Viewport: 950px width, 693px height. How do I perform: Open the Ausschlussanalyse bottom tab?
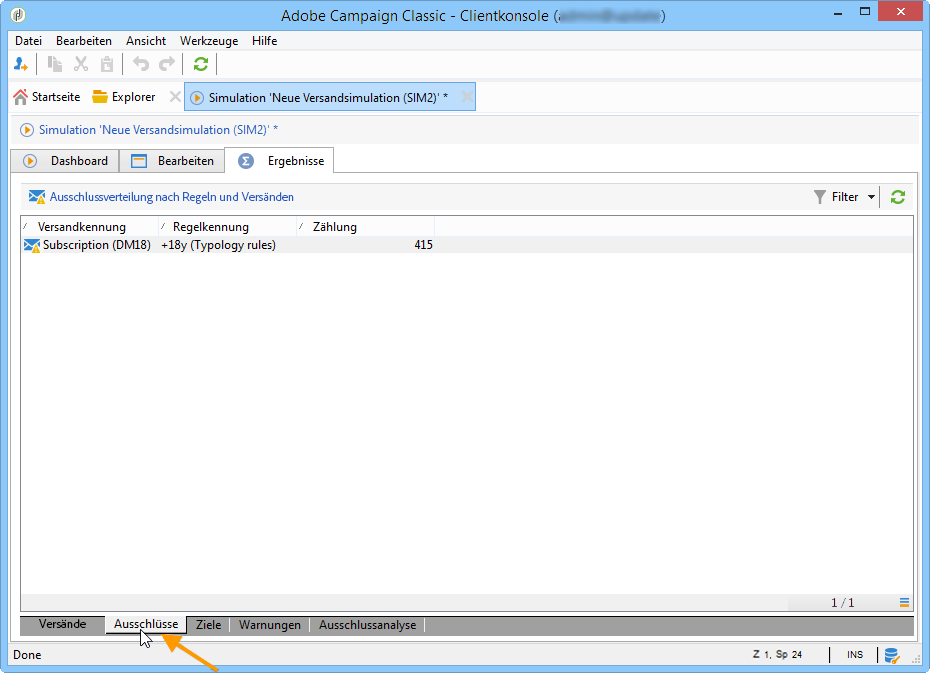coord(368,625)
